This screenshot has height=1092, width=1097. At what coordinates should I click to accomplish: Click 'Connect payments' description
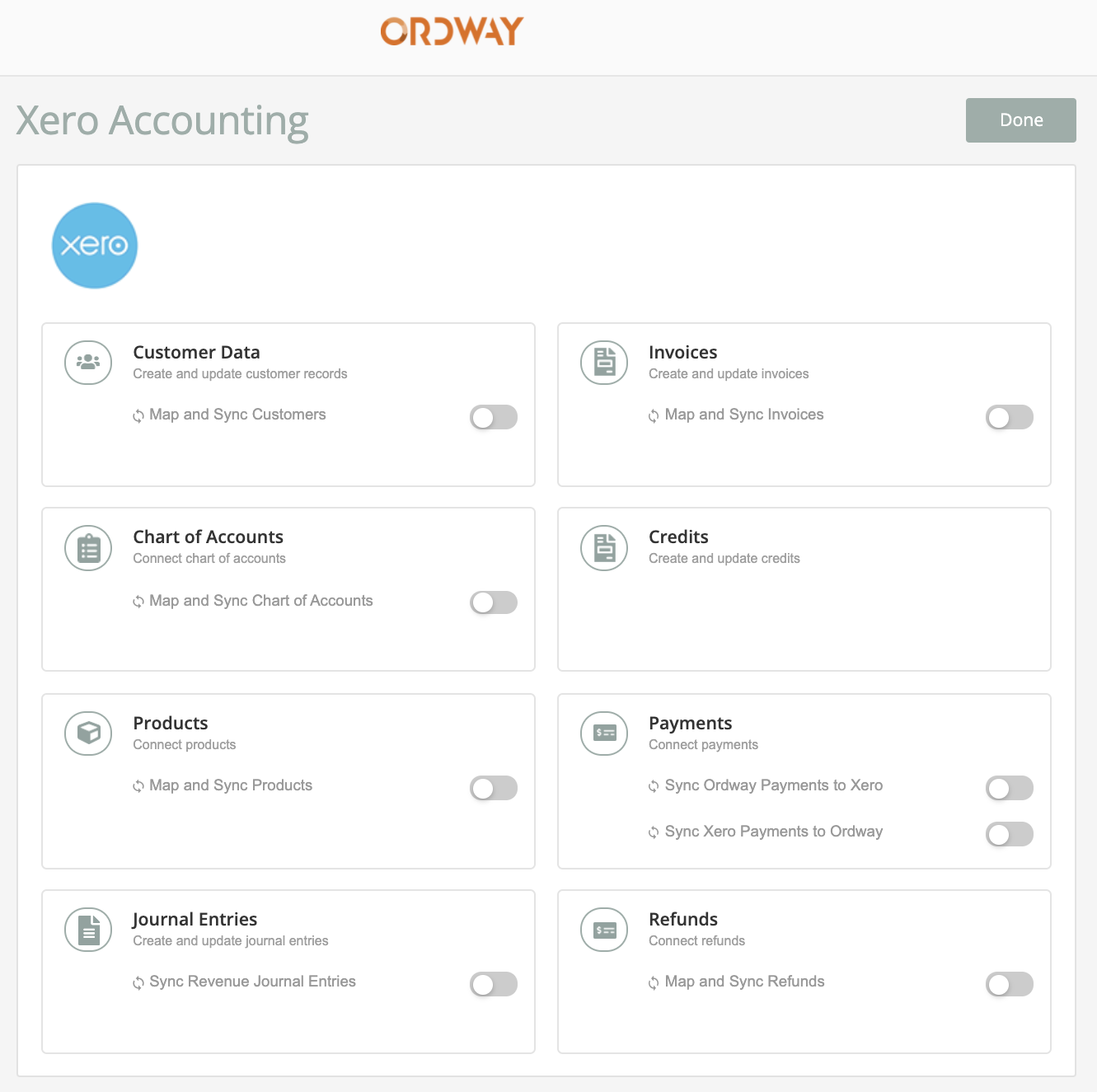coord(703,745)
